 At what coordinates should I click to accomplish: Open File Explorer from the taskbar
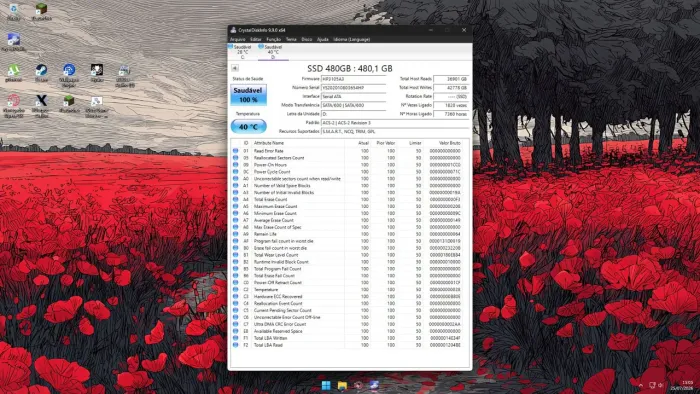pyautogui.click(x=342, y=385)
